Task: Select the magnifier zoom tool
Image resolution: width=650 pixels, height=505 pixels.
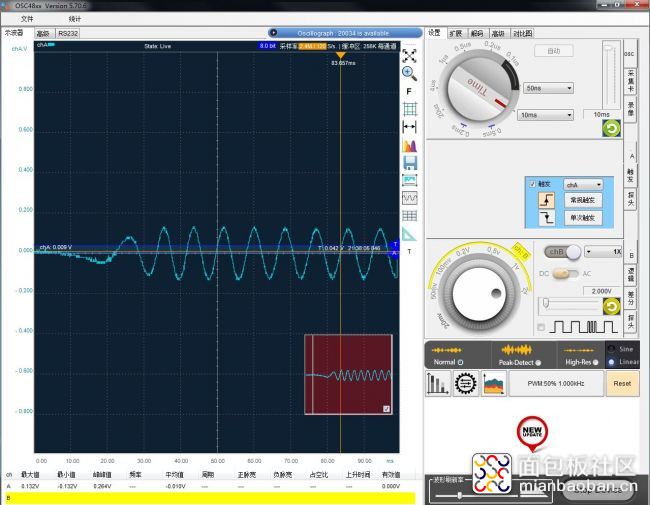Action: 409,73
